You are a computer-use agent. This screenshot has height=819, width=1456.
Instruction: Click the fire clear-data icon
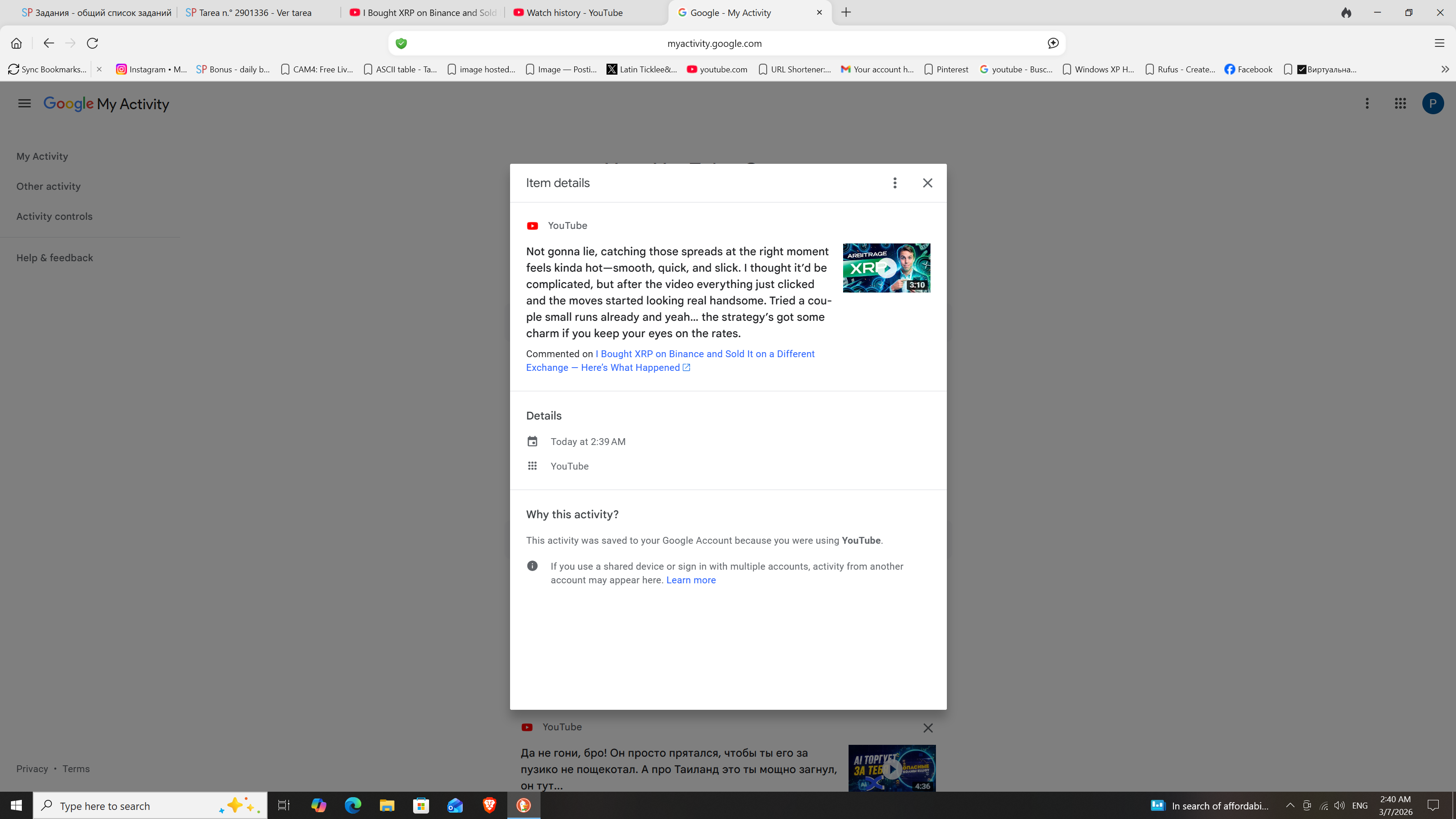1346,12
